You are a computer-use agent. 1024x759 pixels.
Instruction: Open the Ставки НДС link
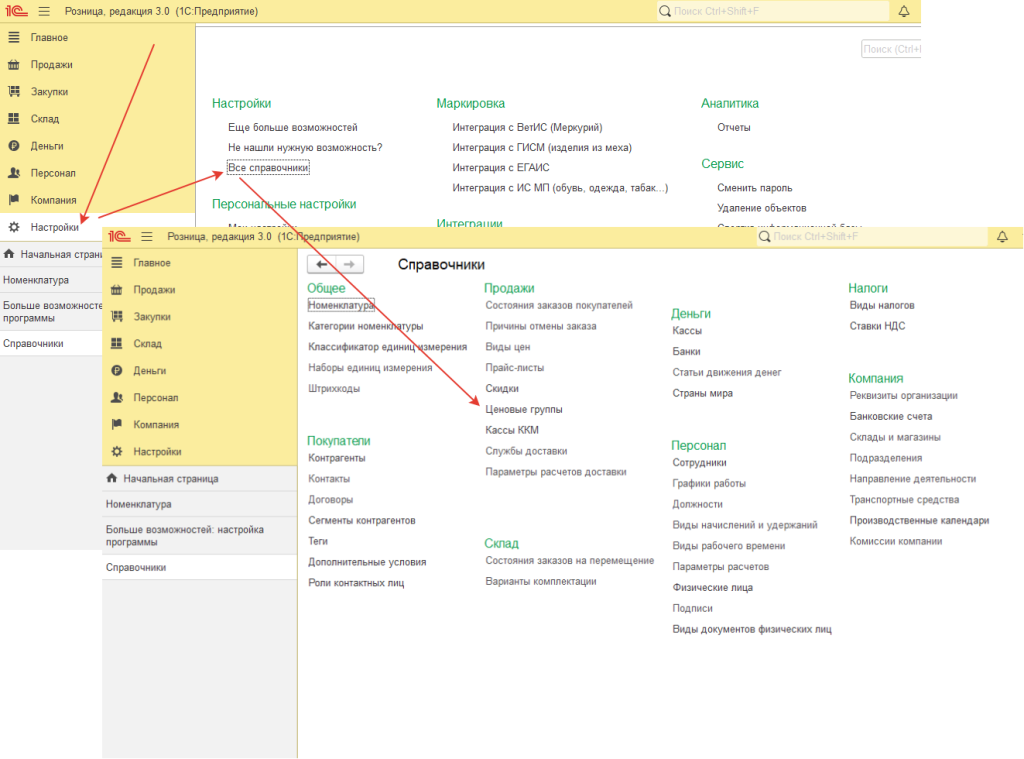click(x=877, y=326)
